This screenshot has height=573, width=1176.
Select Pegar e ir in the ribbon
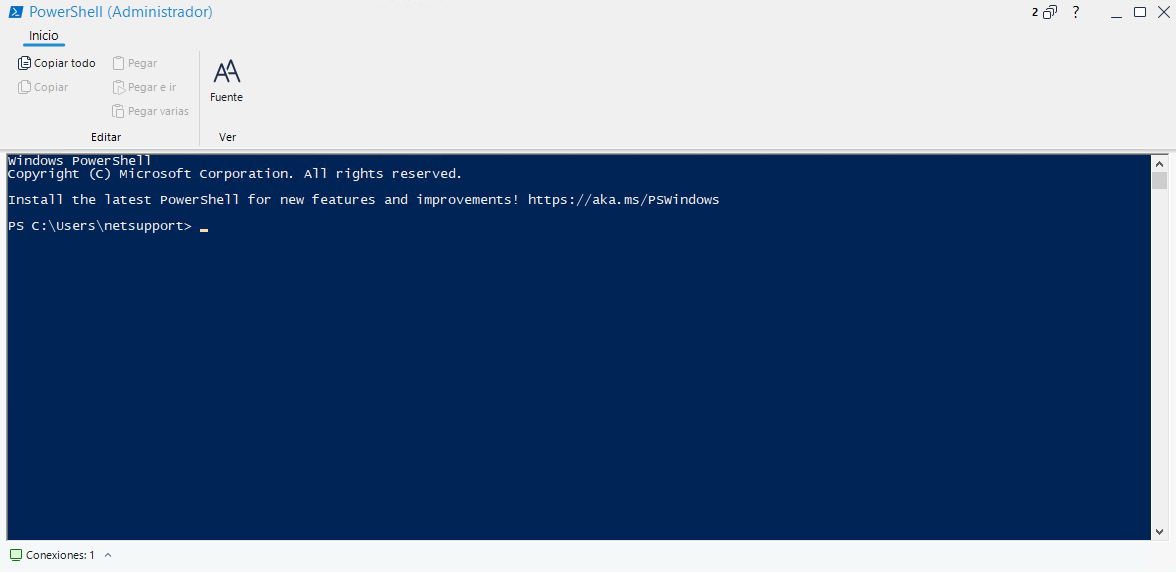[x=144, y=87]
